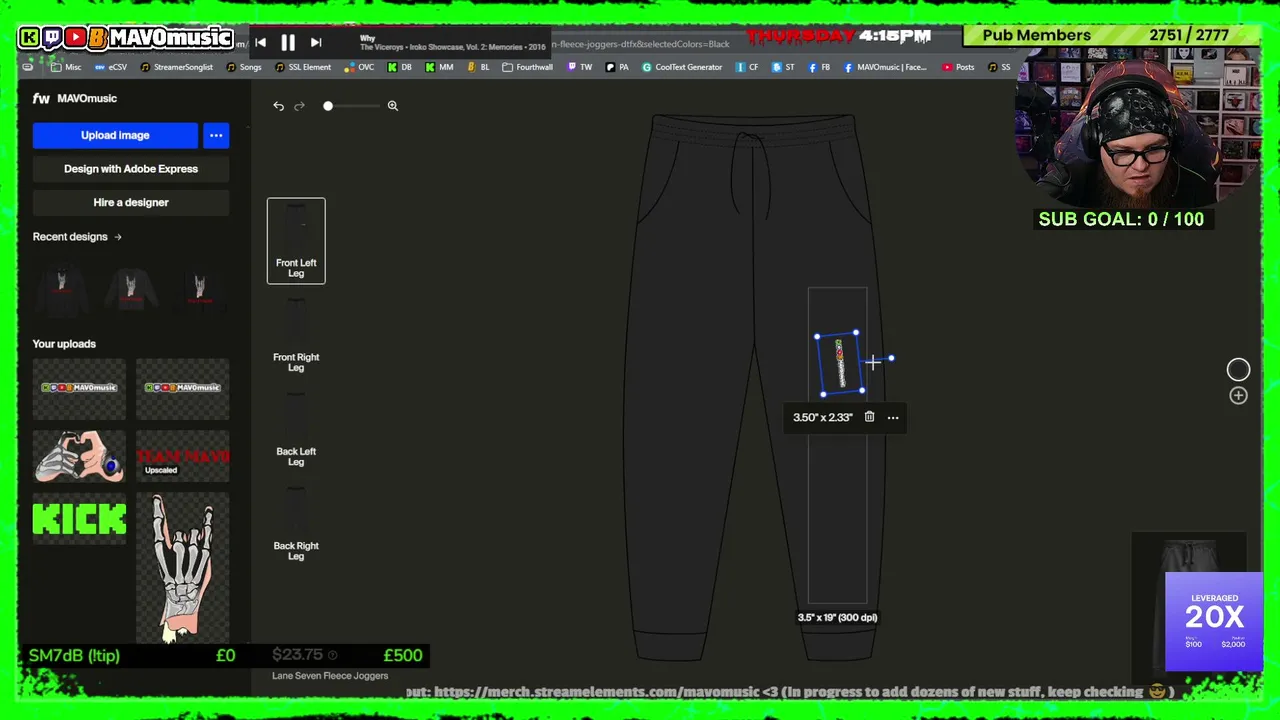This screenshot has width=1280, height=720.
Task: Open the OVC bookmark
Action: (359, 67)
